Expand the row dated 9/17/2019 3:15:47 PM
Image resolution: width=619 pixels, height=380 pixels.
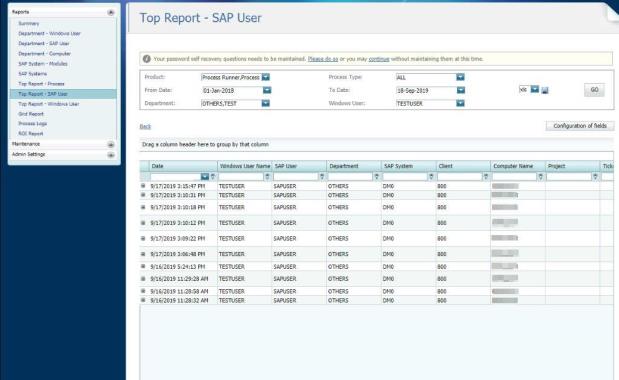(143, 185)
